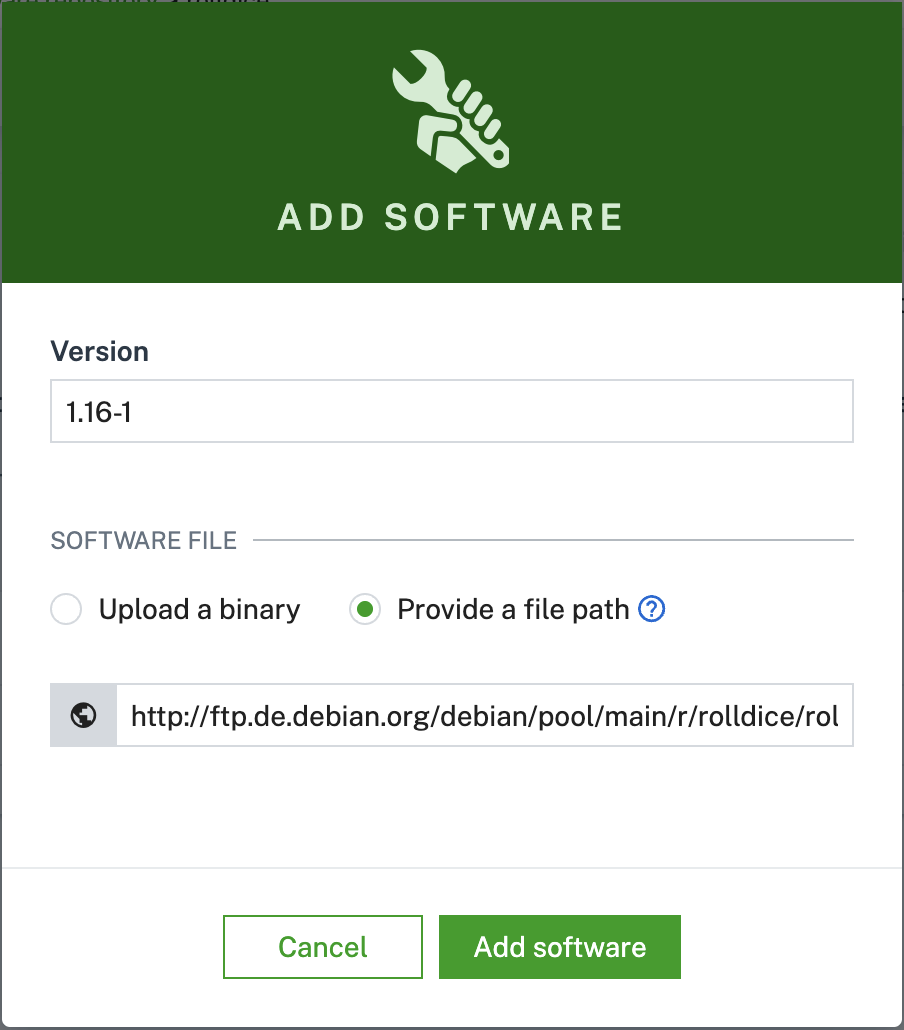
Task: Open the file path help question-mark icon
Action: (x=652, y=609)
